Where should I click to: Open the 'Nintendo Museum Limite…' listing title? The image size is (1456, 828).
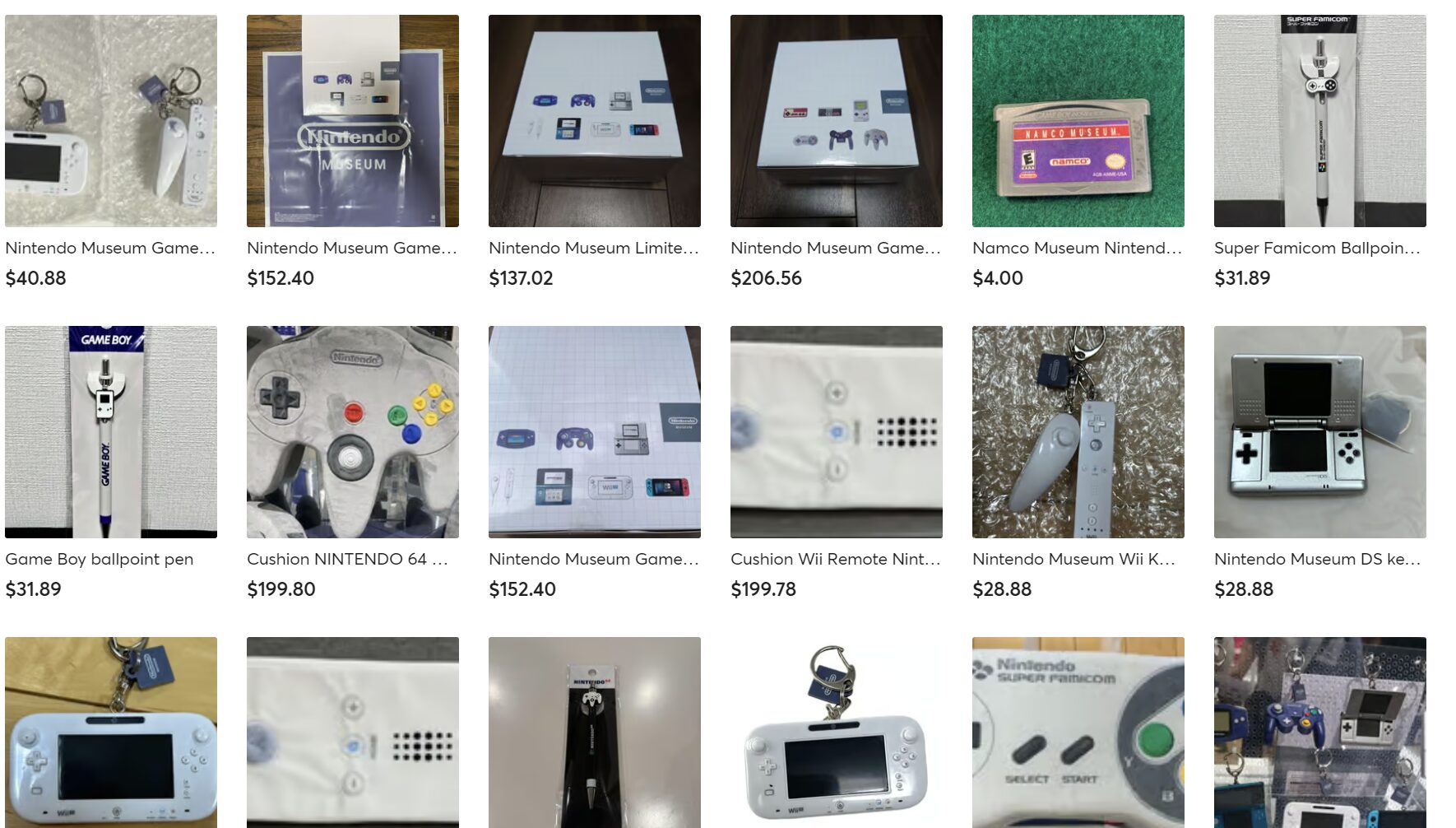click(593, 248)
